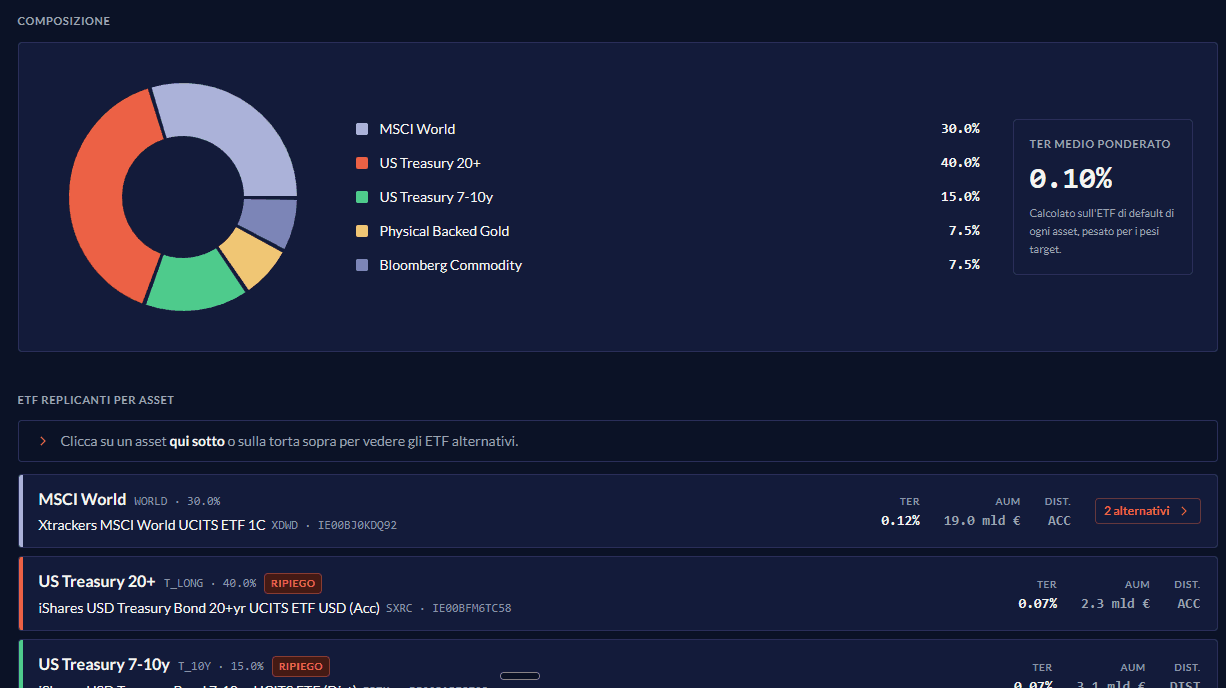Click the XDWD ticker text
This screenshot has height=688, width=1226.
pyautogui.click(x=285, y=525)
